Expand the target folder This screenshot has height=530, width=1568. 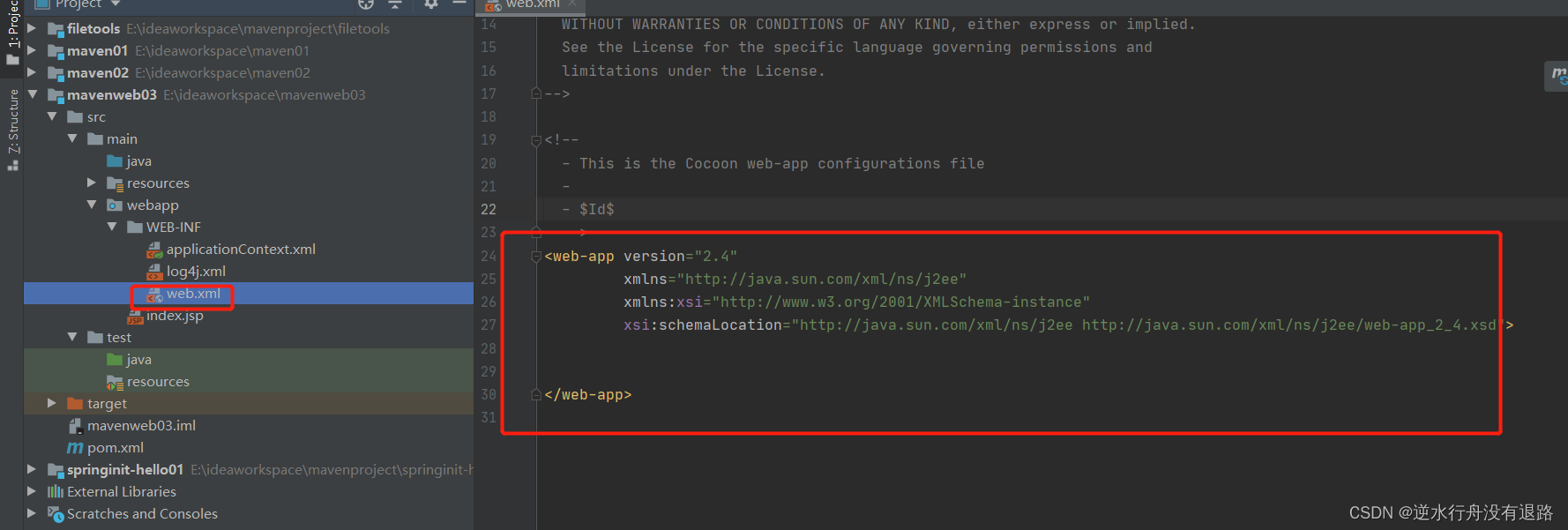coord(52,404)
